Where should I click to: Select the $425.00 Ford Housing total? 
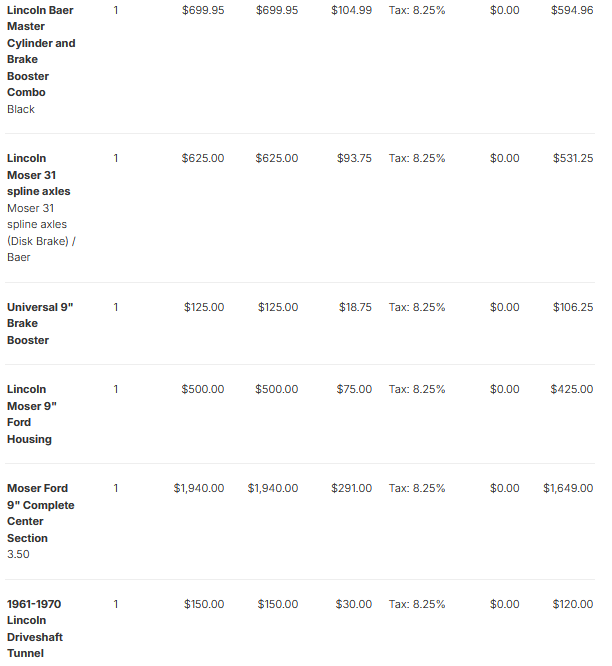tap(572, 389)
